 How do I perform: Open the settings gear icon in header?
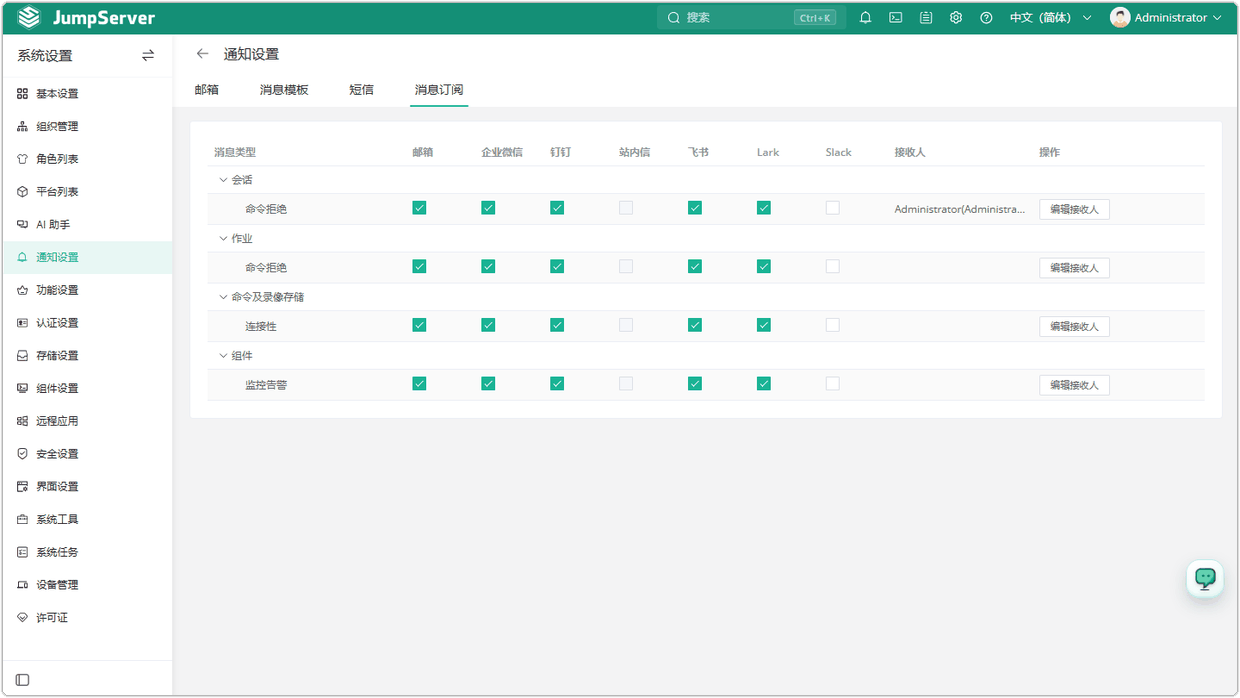(956, 18)
